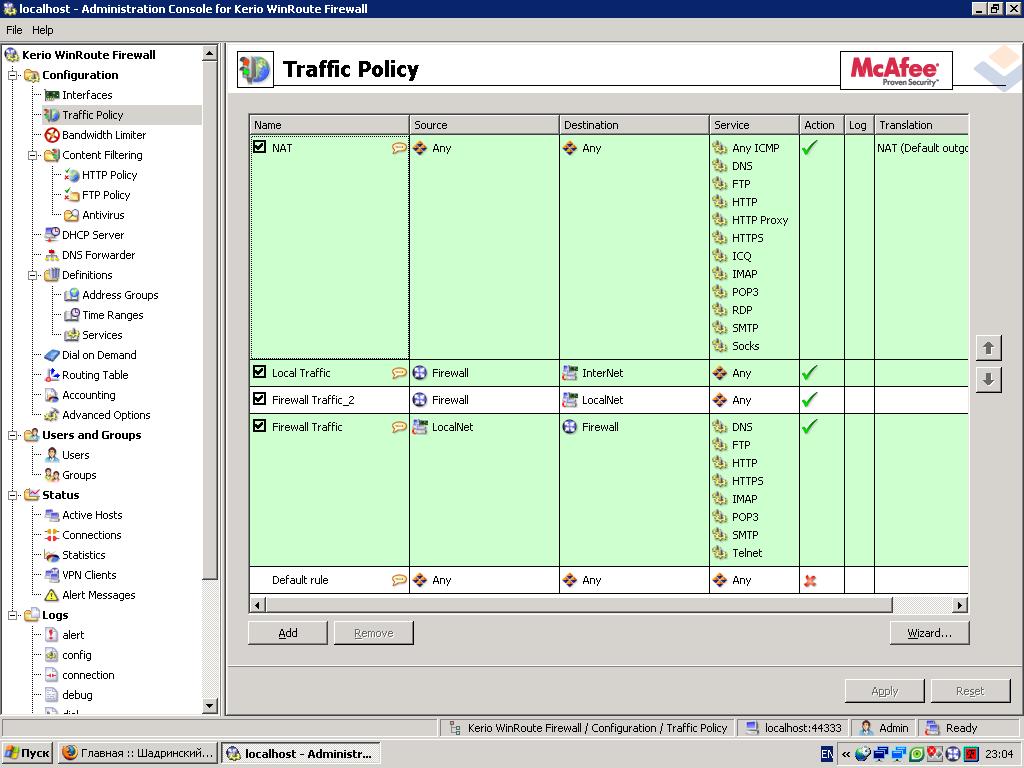Switch to the Firefox Главная taskbar window
The width and height of the screenshot is (1024, 768).
click(138, 754)
